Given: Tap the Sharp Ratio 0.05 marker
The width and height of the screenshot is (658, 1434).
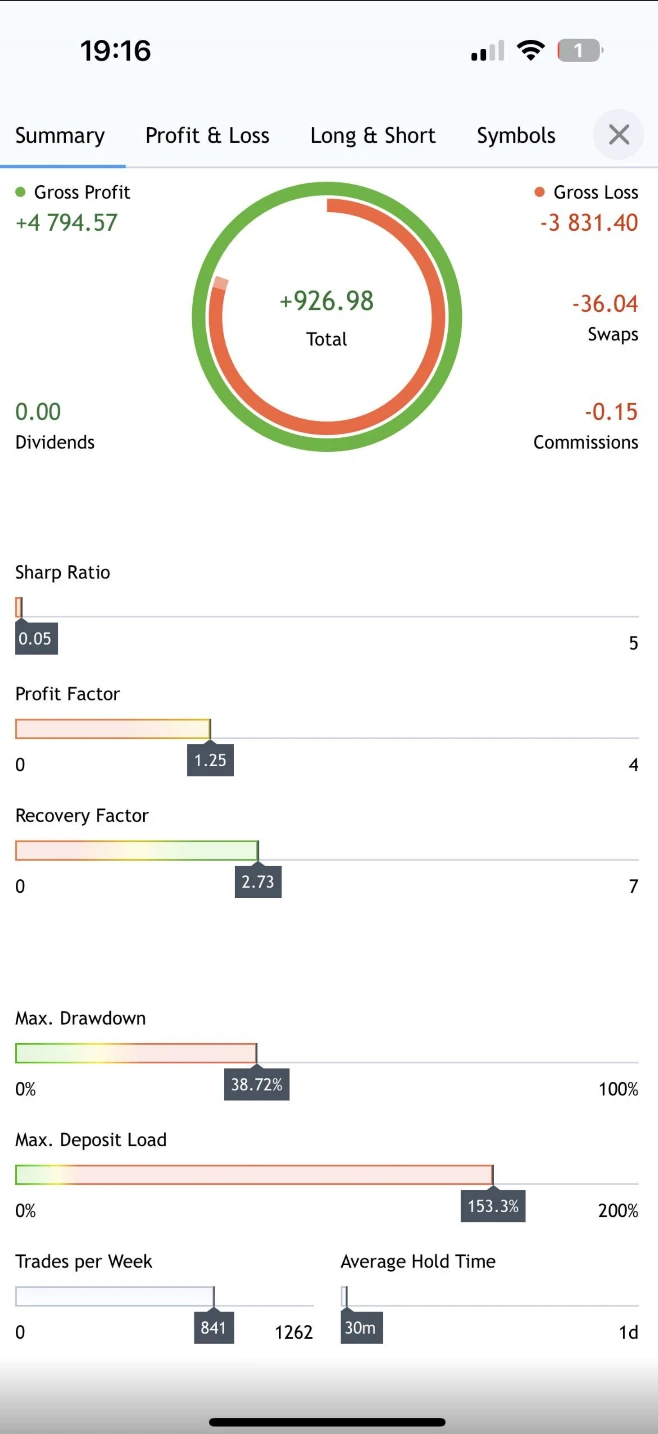Looking at the screenshot, I should coord(36,639).
